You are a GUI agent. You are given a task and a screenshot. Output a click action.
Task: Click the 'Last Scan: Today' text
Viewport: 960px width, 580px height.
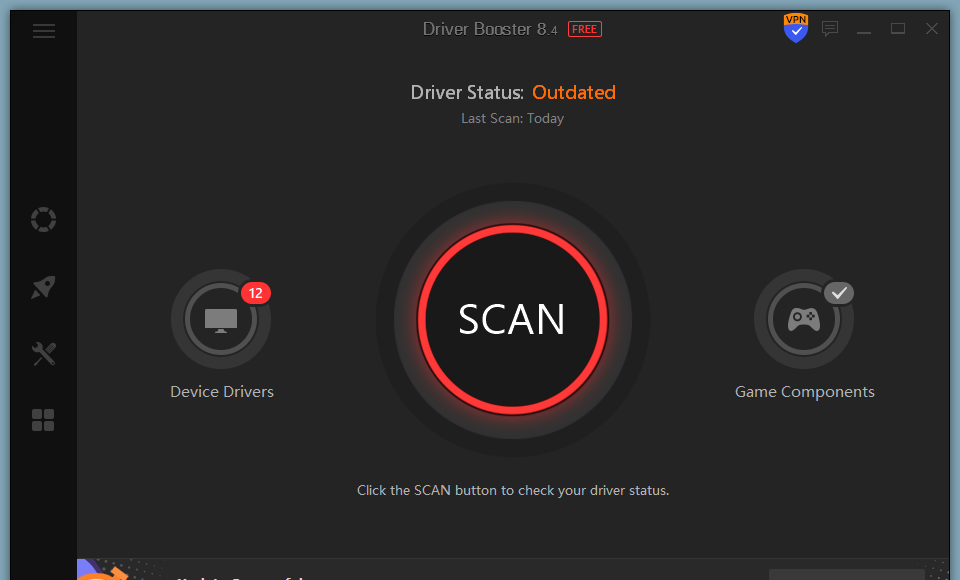point(512,118)
